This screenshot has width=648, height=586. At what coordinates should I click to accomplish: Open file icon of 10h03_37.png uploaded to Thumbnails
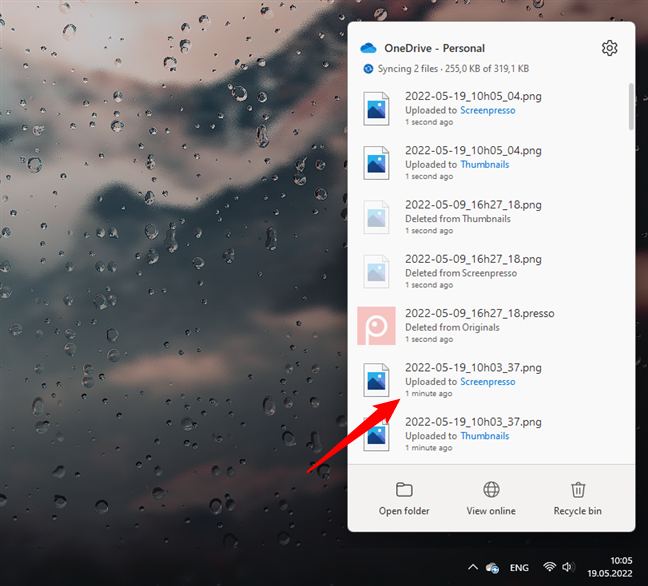(376, 434)
